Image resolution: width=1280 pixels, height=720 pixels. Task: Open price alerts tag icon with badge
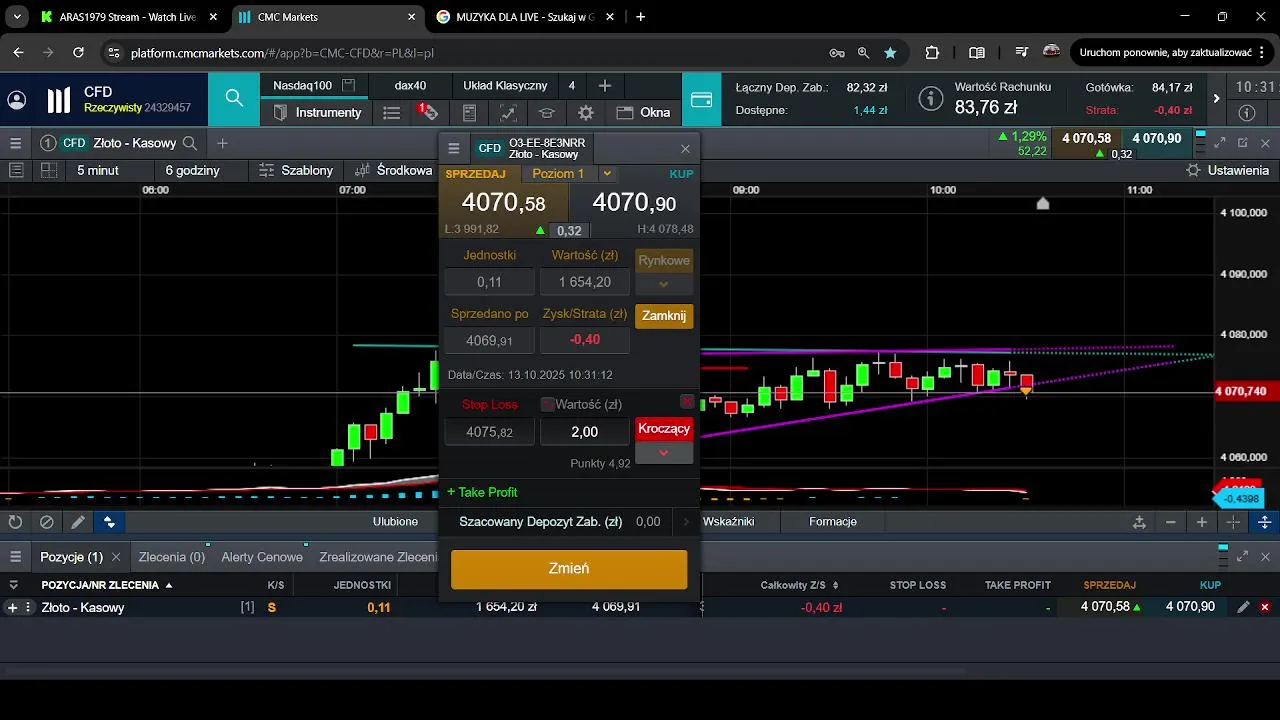click(428, 112)
